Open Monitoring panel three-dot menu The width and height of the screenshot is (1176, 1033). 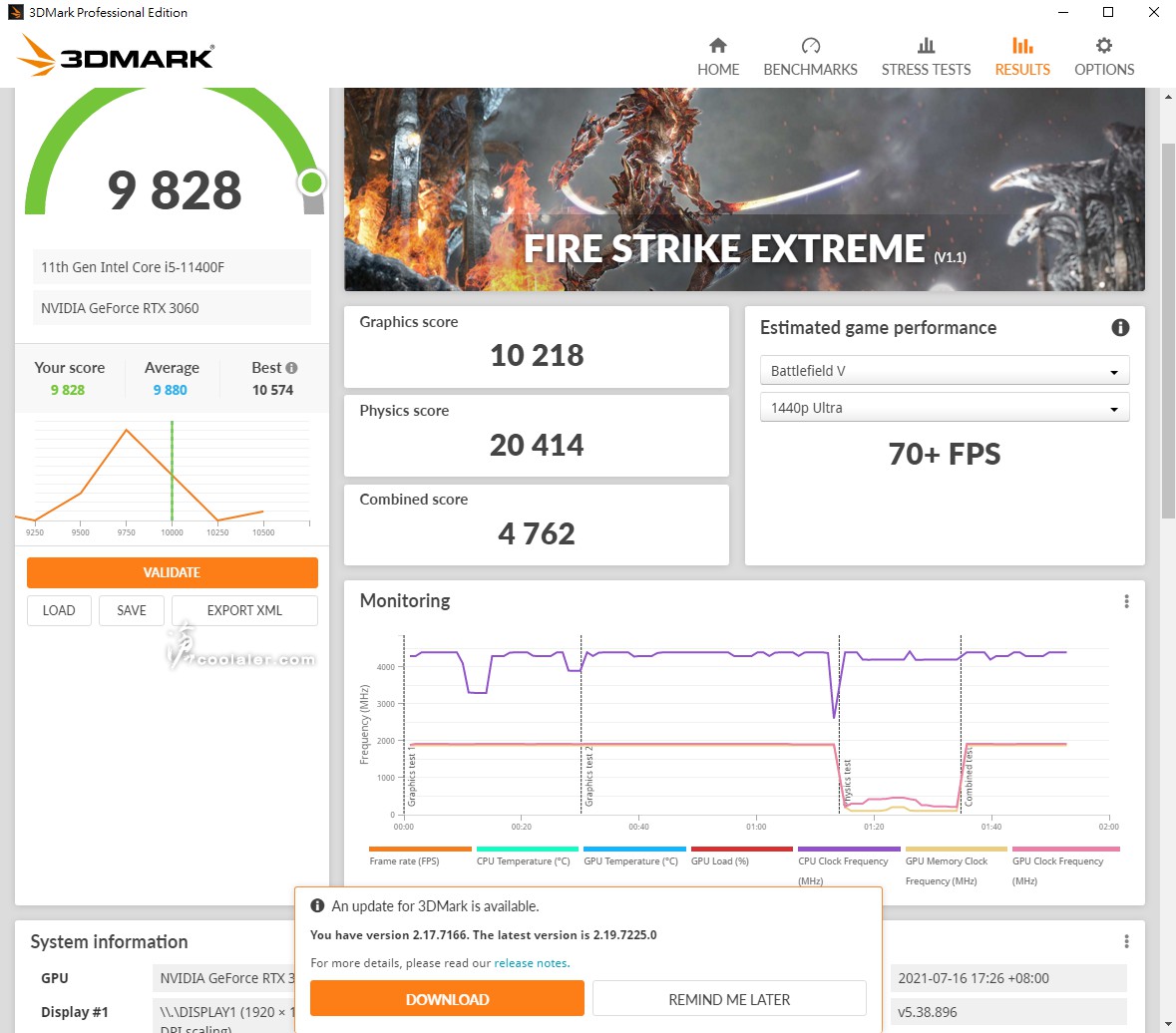[x=1126, y=601]
